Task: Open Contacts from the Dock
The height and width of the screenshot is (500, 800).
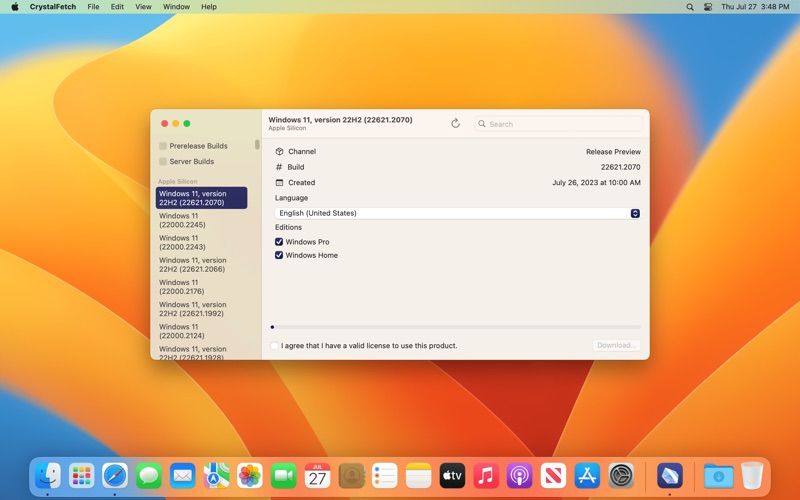Action: [x=352, y=476]
